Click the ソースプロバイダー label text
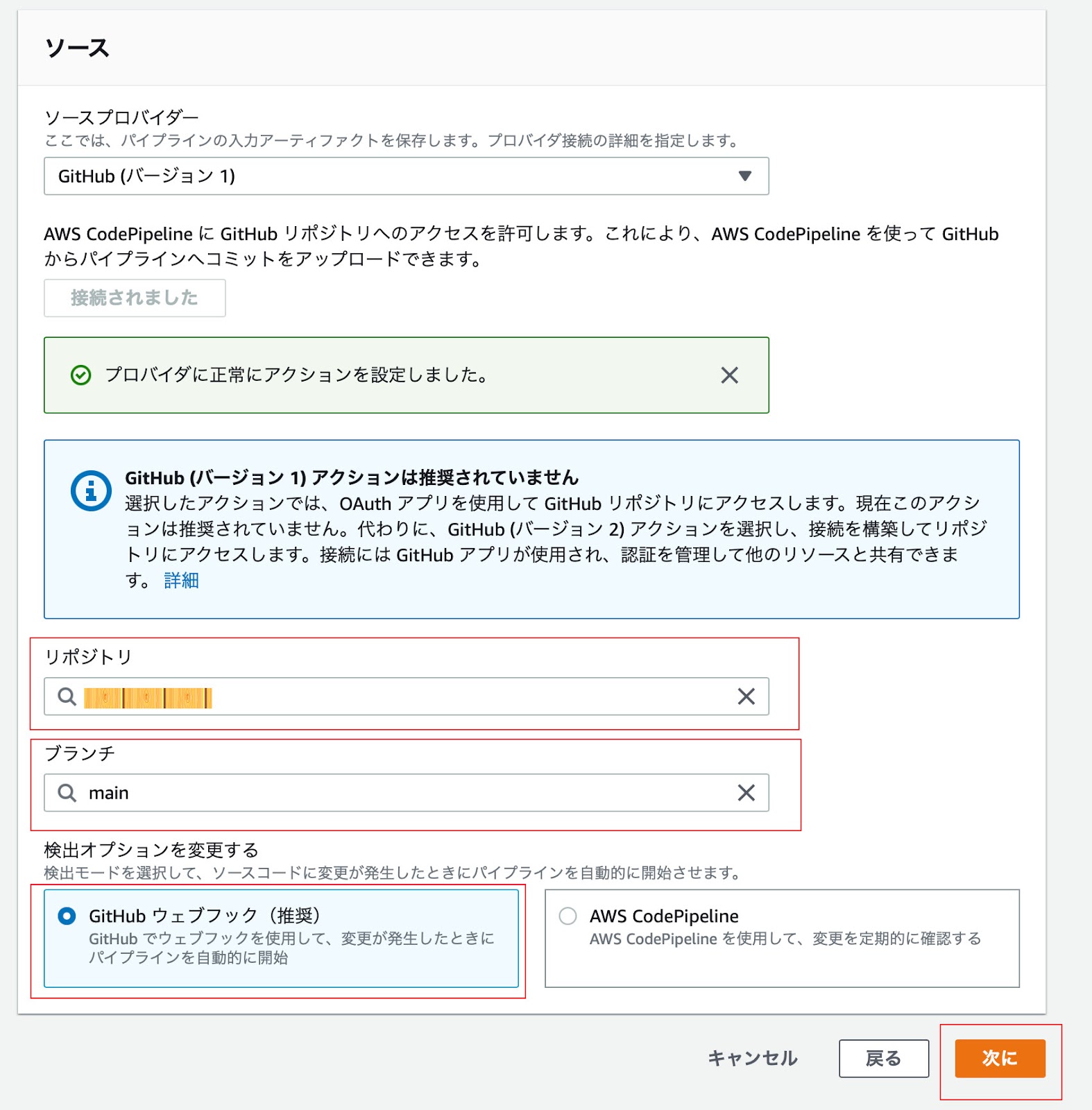This screenshot has width=1092, height=1110. pos(121,117)
